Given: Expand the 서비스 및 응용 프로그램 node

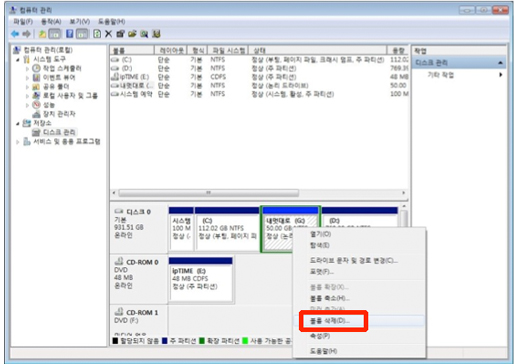Looking at the screenshot, I should [x=18, y=142].
